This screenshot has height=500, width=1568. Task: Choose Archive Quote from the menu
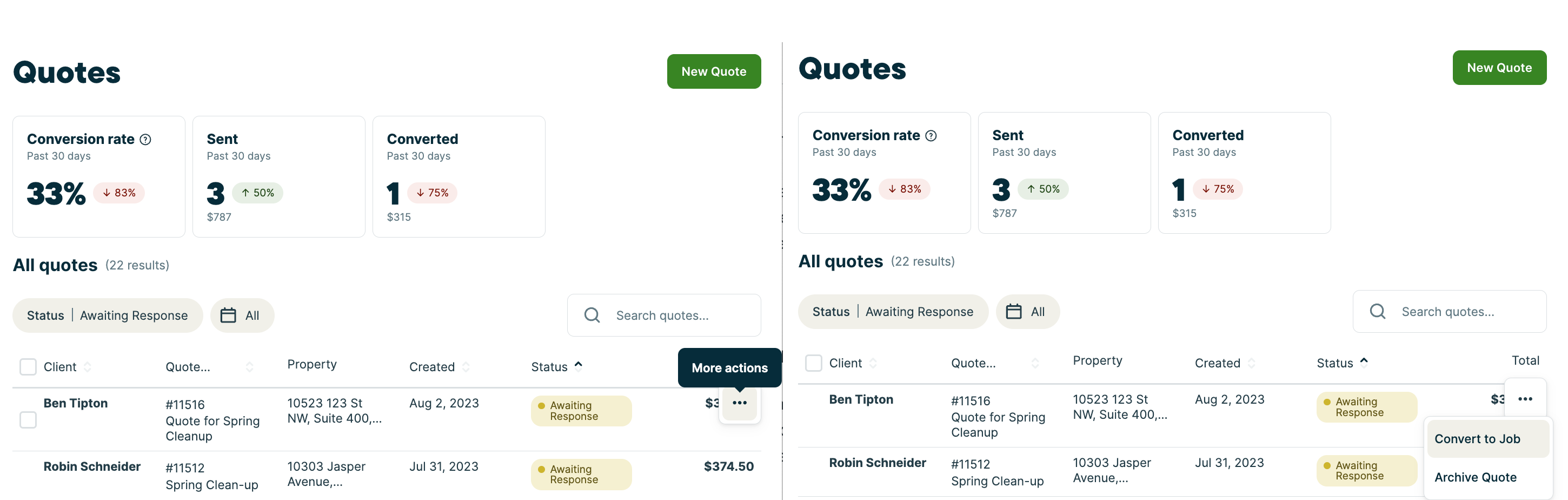[x=1476, y=477]
